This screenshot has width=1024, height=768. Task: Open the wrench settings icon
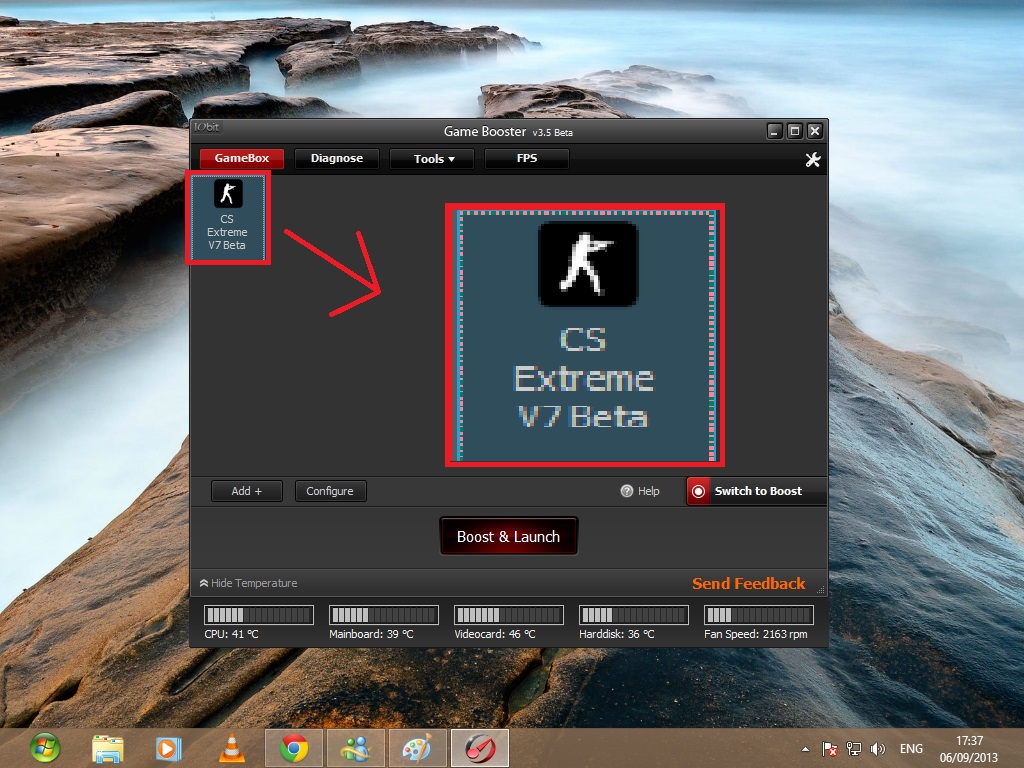812,159
